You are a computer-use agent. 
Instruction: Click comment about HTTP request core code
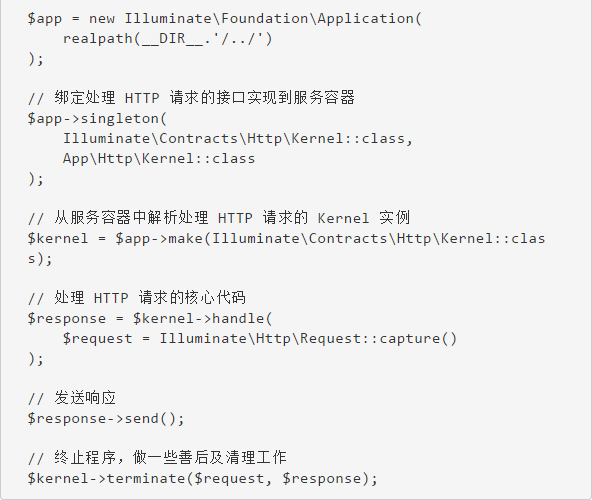click(137, 298)
